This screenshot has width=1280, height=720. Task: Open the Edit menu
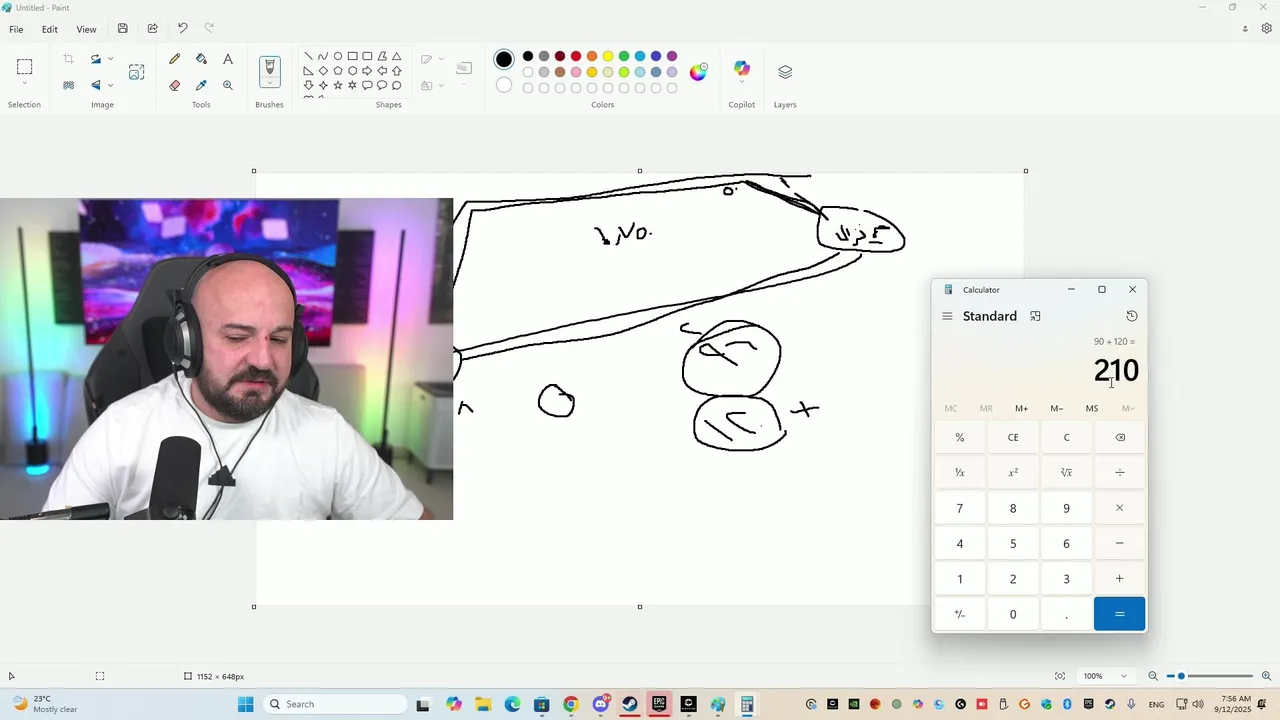pos(49,29)
